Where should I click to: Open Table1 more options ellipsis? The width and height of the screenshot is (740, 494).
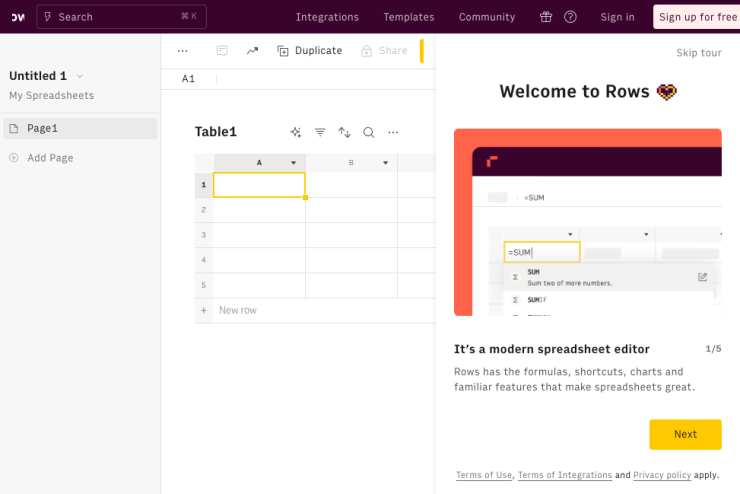[393, 133]
